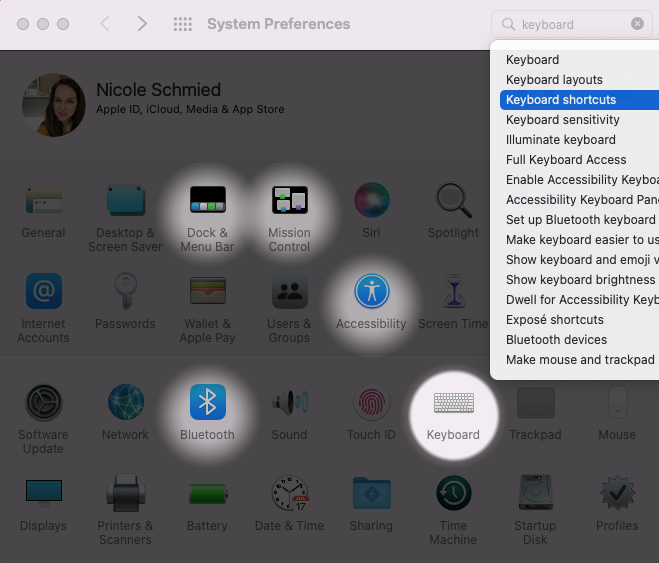Select Make keyboard easier to use suggestion
The width and height of the screenshot is (659, 563).
[x=580, y=240]
